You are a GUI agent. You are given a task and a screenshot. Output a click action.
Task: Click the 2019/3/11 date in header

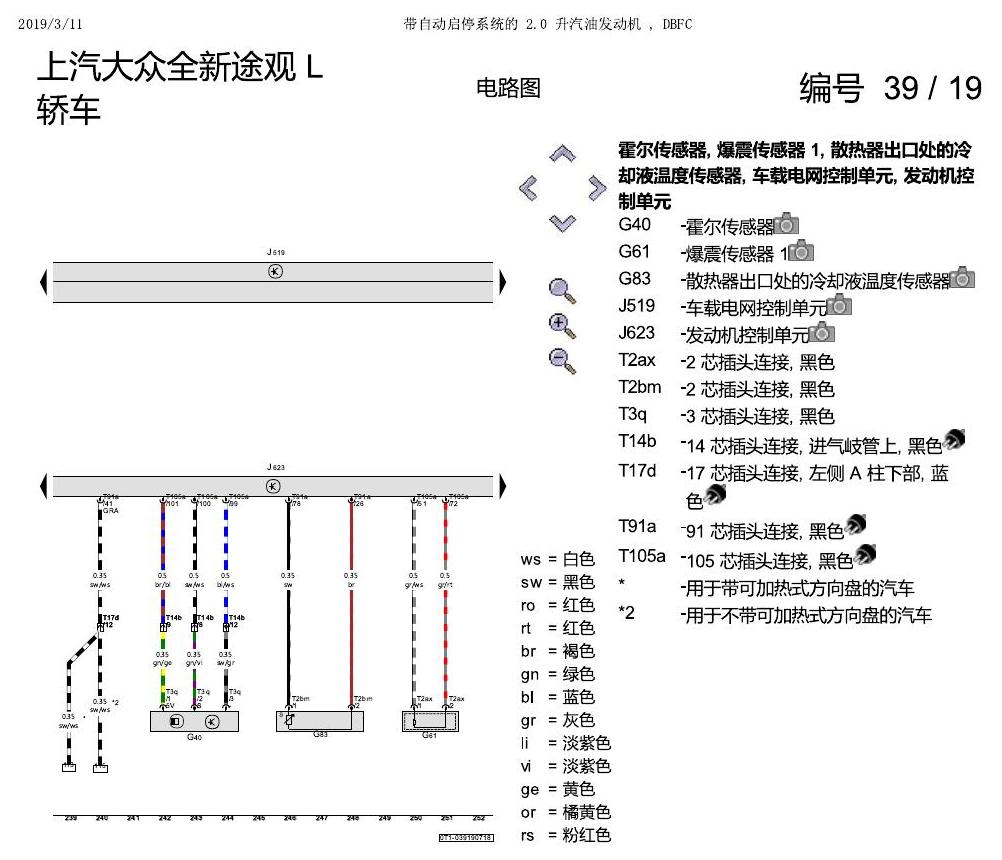coord(50,24)
